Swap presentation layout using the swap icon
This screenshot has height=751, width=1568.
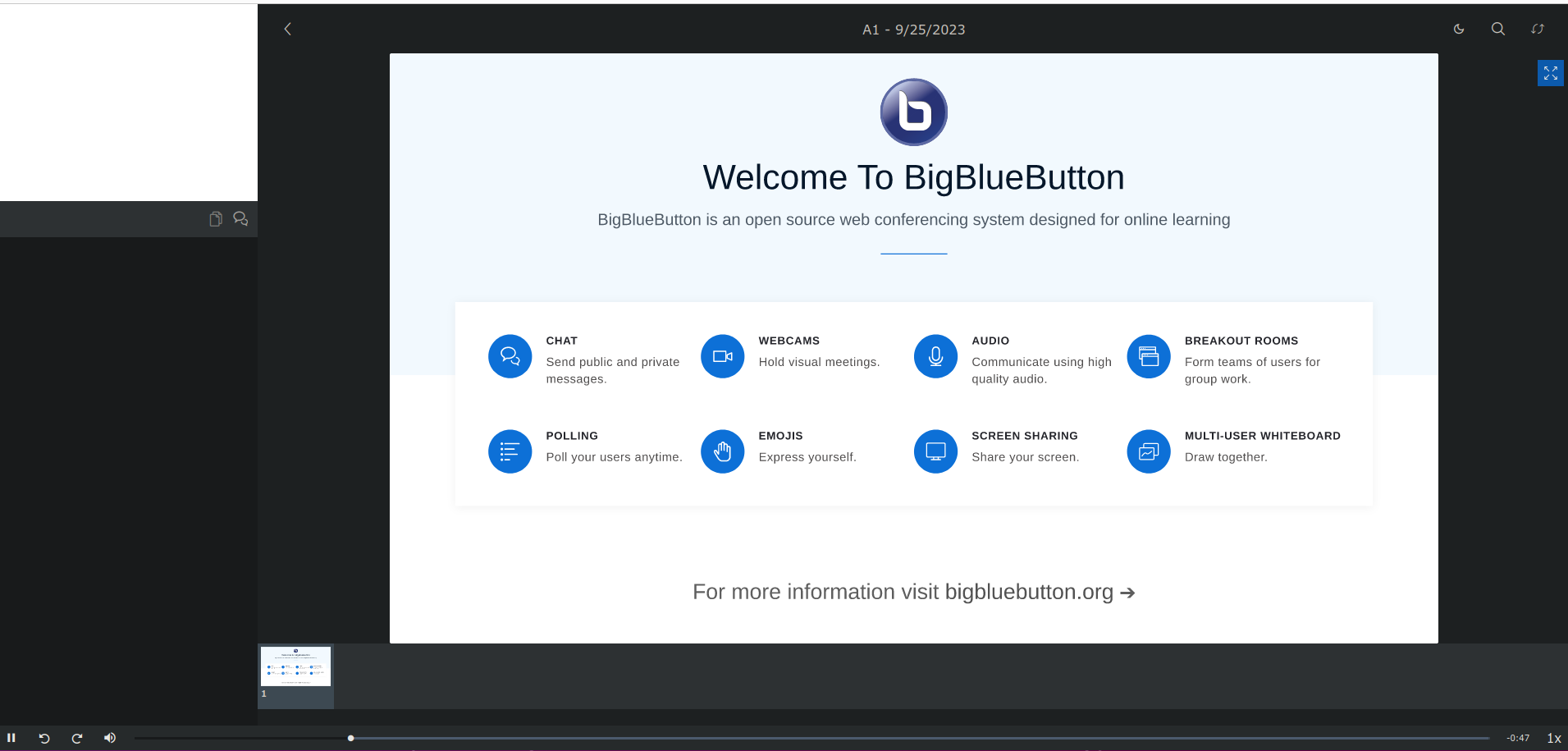click(1538, 29)
